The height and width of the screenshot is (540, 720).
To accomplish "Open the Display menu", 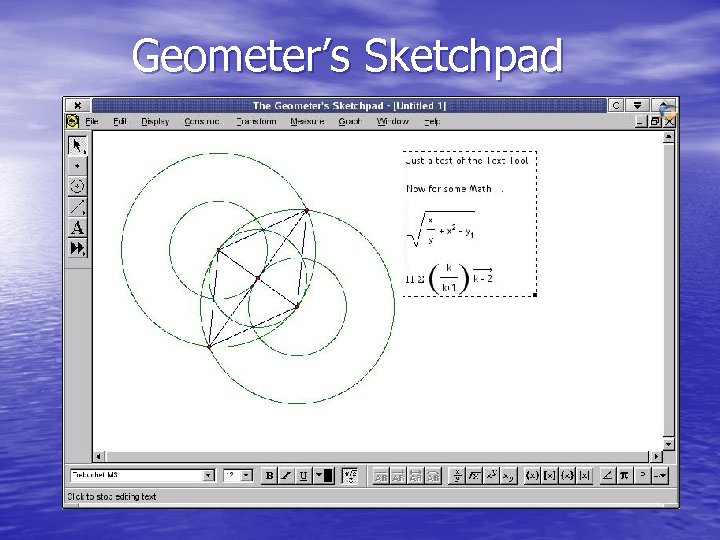I will [x=155, y=121].
